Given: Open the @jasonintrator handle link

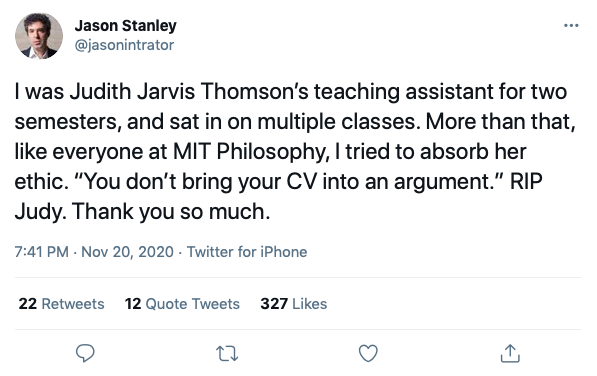Looking at the screenshot, I should [124, 45].
